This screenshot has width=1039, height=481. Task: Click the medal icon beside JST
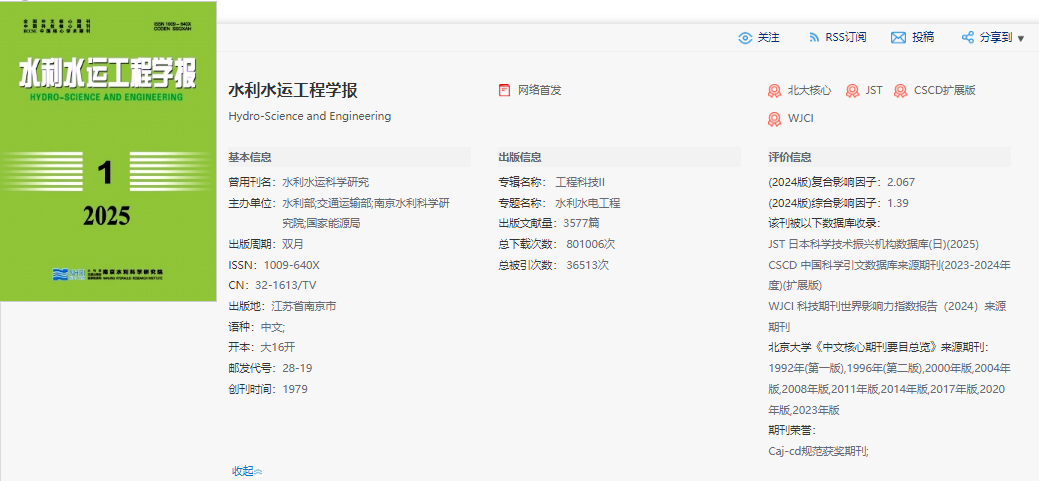click(853, 91)
